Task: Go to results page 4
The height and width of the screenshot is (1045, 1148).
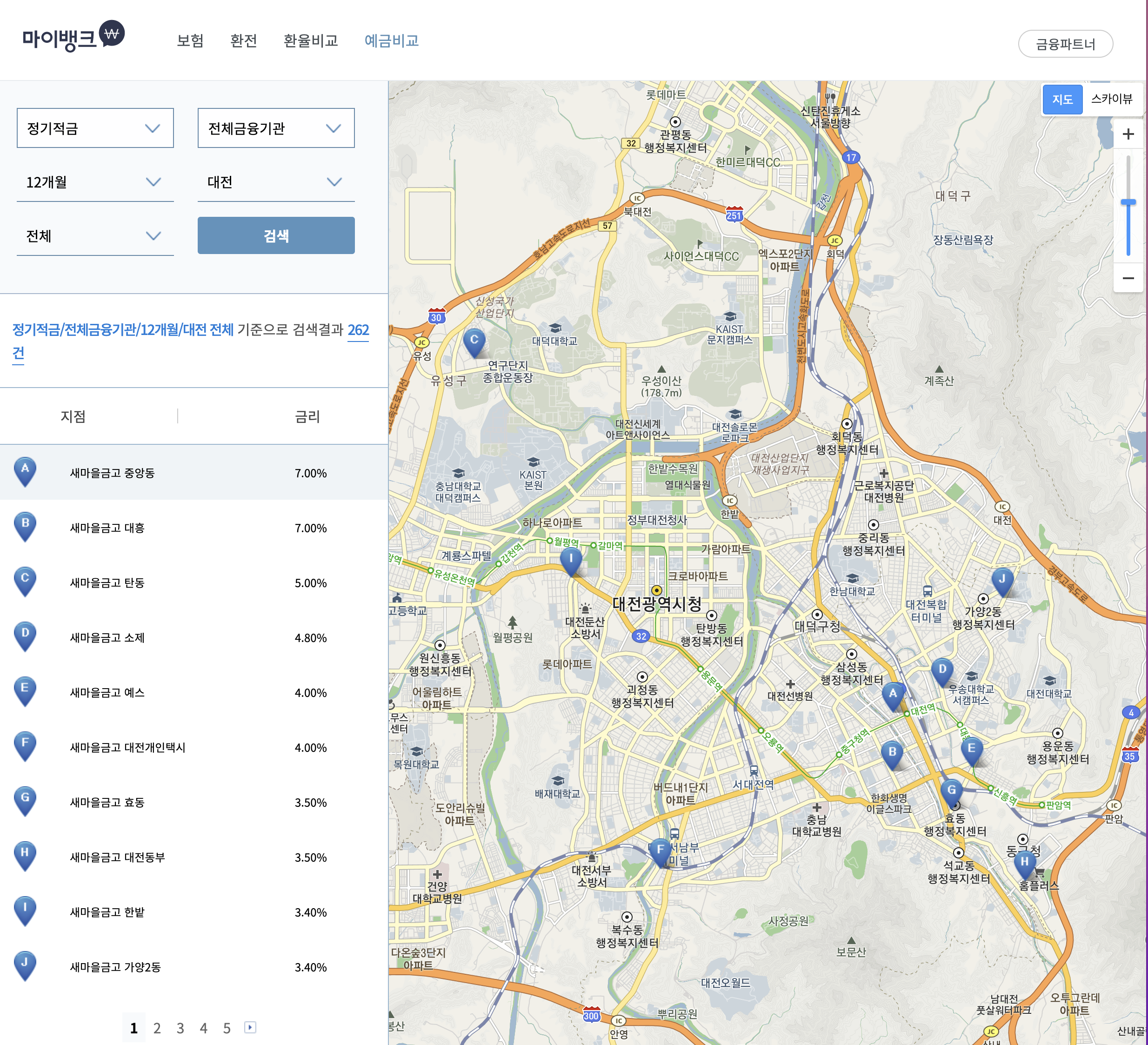Action: coord(203,1028)
